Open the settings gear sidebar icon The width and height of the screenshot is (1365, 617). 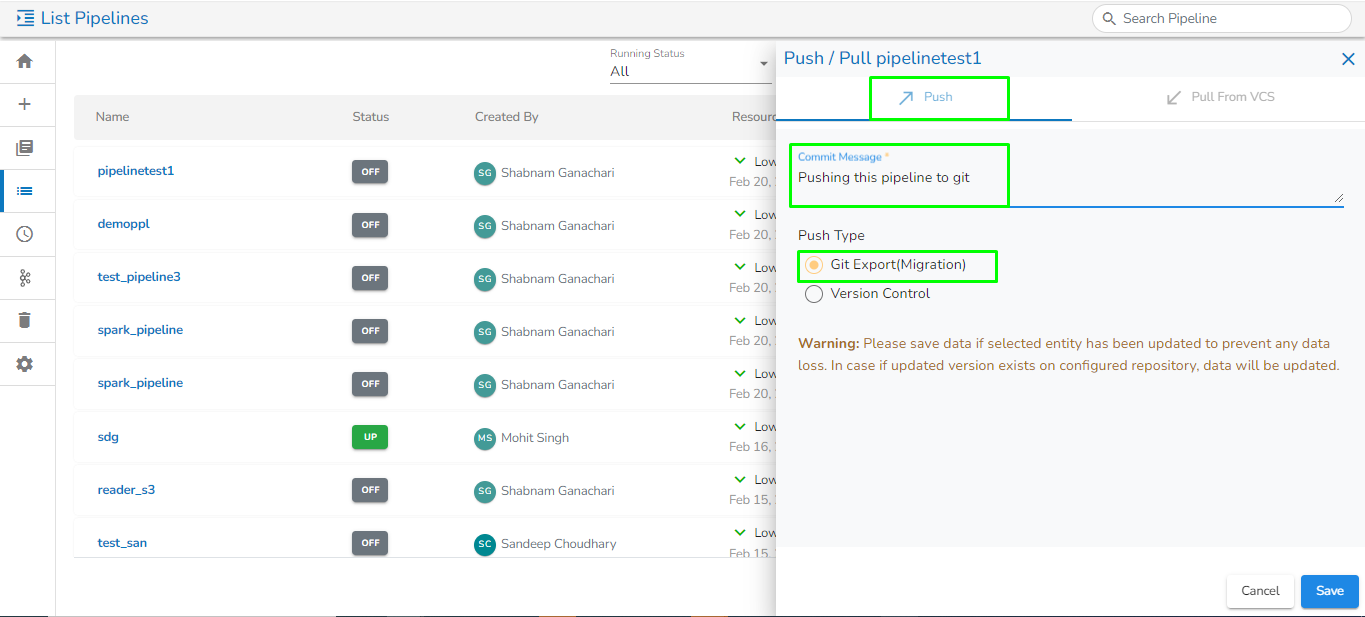coord(25,364)
